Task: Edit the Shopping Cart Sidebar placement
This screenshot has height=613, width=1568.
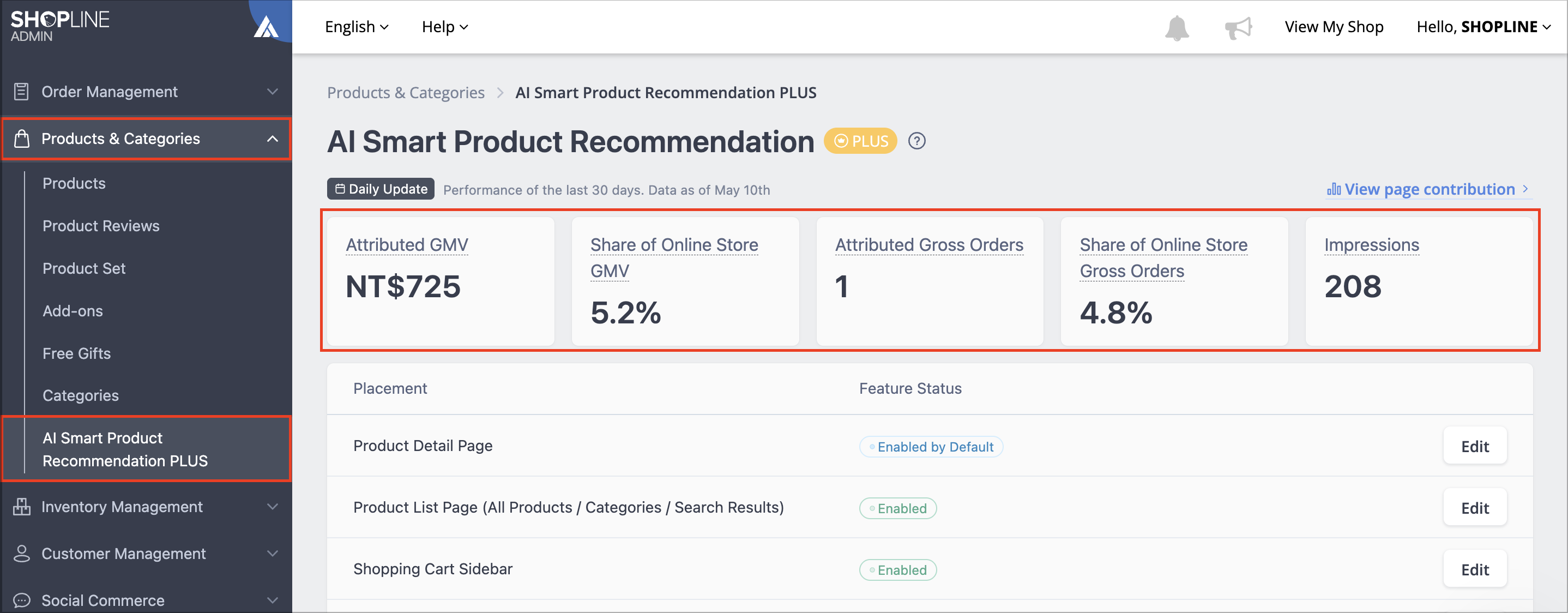Action: pyautogui.click(x=1475, y=569)
